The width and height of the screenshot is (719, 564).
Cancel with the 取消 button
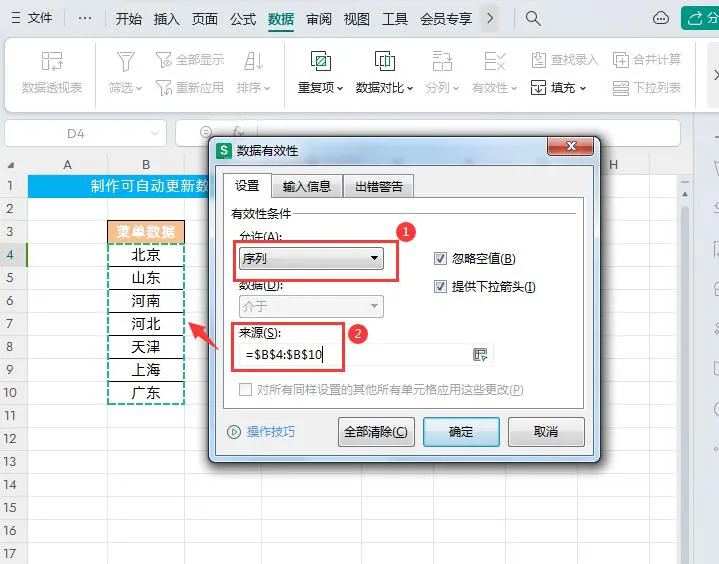click(x=546, y=432)
